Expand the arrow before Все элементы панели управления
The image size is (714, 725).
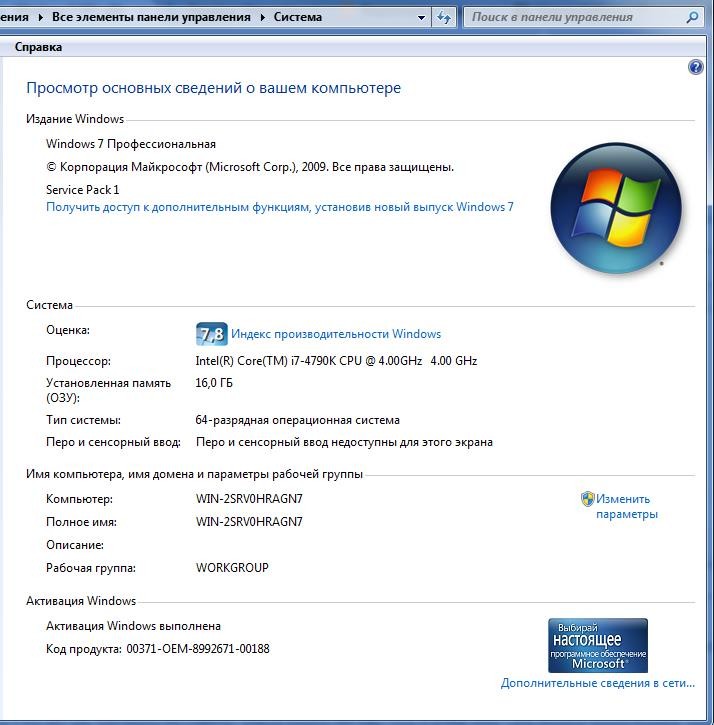tap(40, 17)
